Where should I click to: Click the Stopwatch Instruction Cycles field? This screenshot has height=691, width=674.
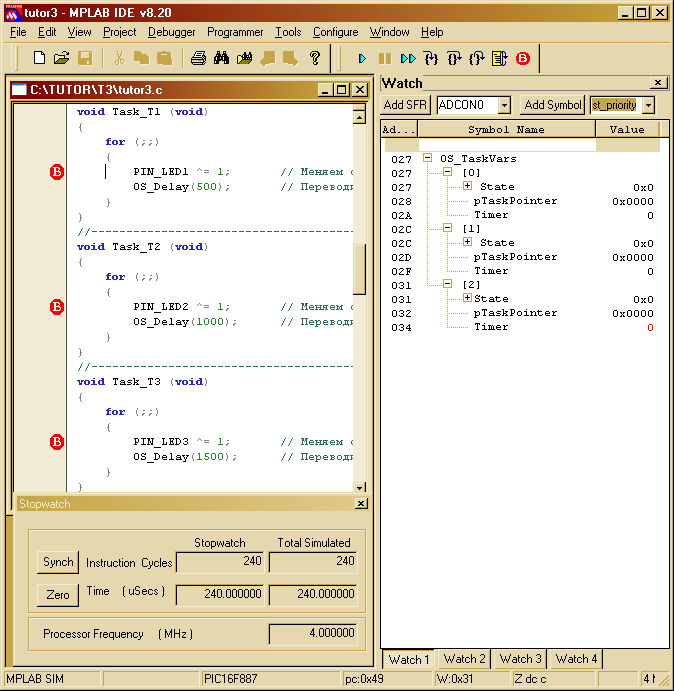220,561
